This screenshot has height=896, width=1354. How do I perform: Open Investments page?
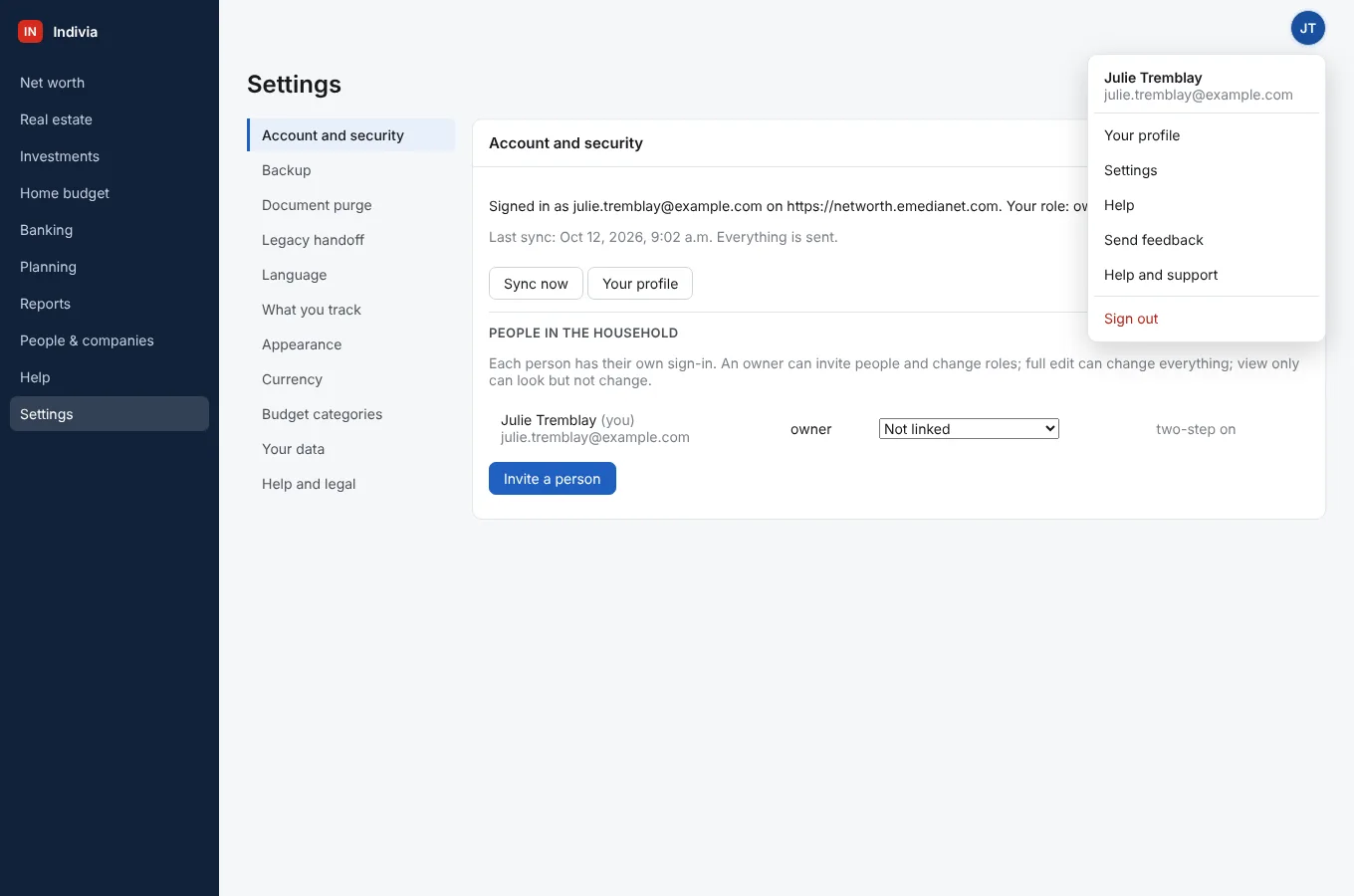(x=110, y=156)
